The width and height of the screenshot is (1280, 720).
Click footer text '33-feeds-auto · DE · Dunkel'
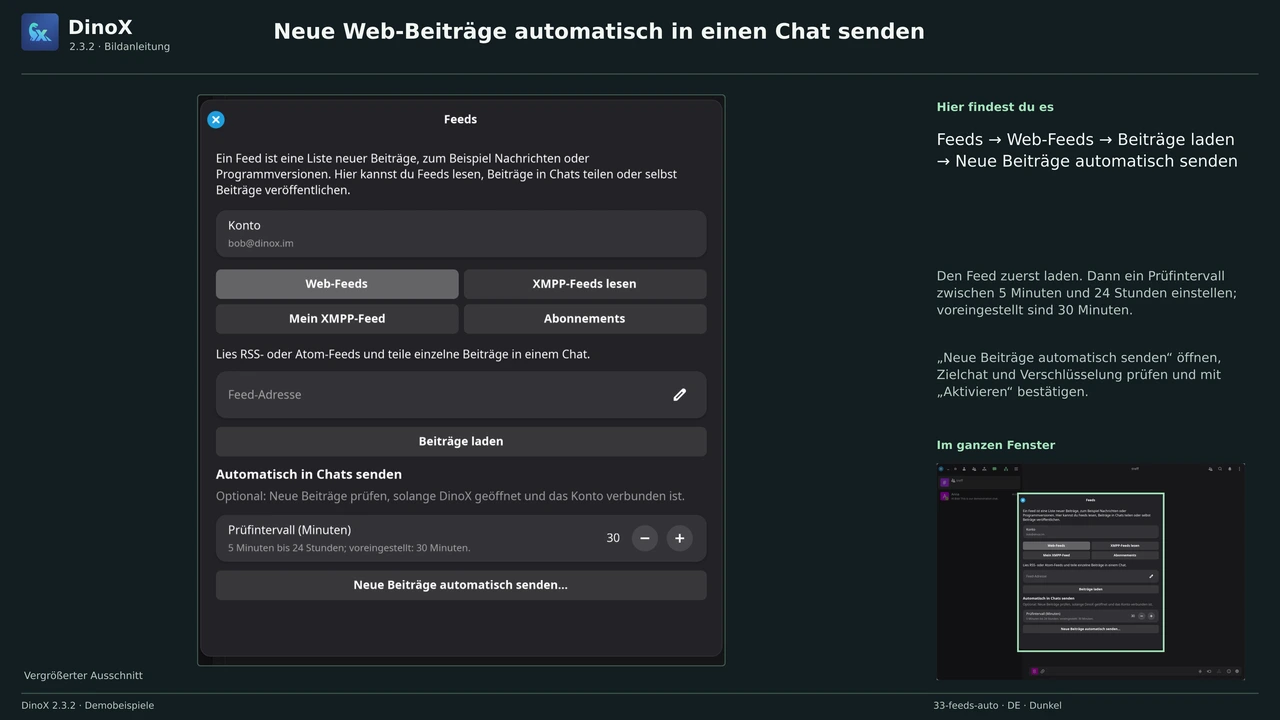pyautogui.click(x=997, y=705)
